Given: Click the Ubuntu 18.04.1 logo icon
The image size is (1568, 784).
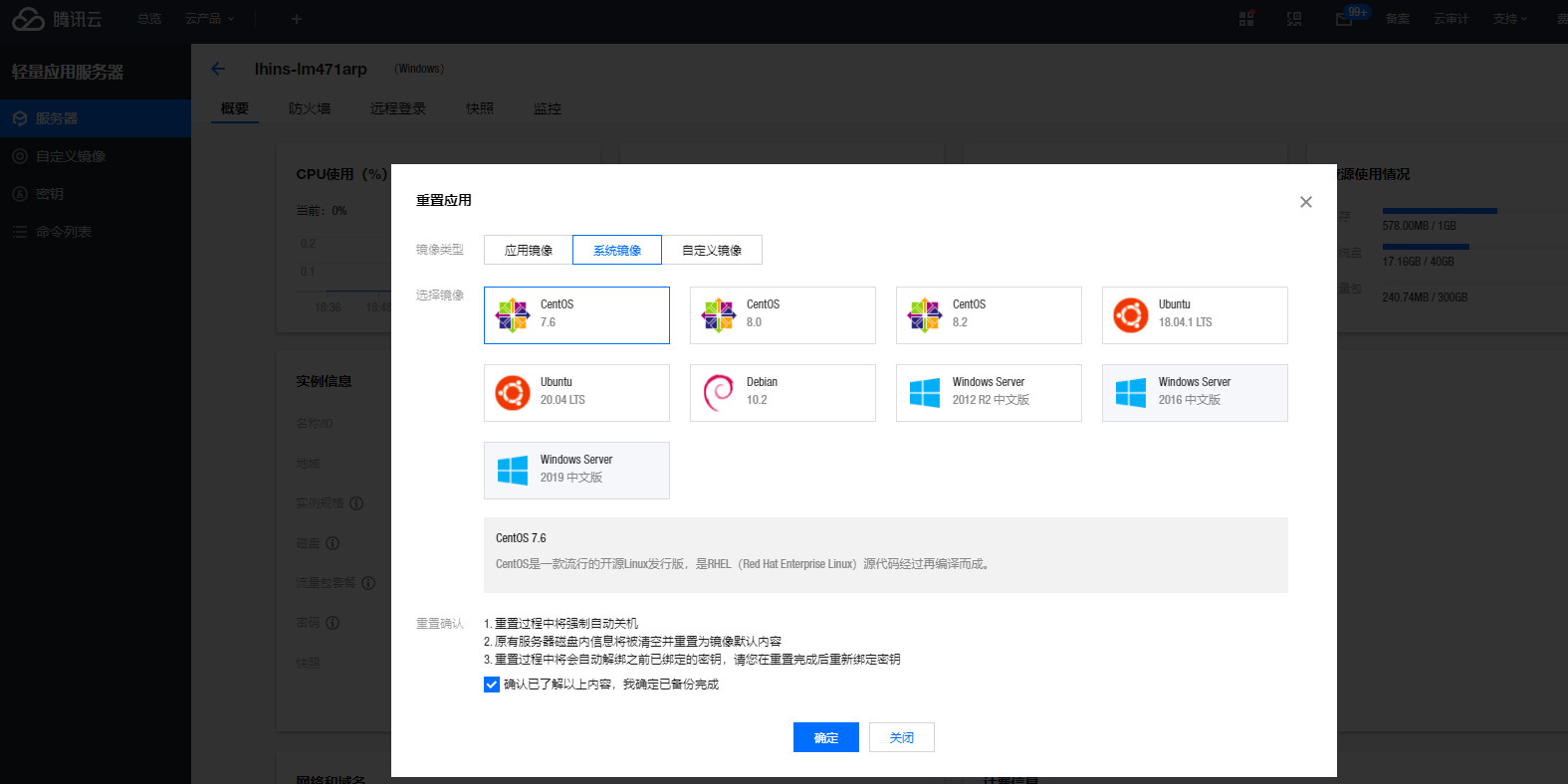Looking at the screenshot, I should [x=1131, y=315].
